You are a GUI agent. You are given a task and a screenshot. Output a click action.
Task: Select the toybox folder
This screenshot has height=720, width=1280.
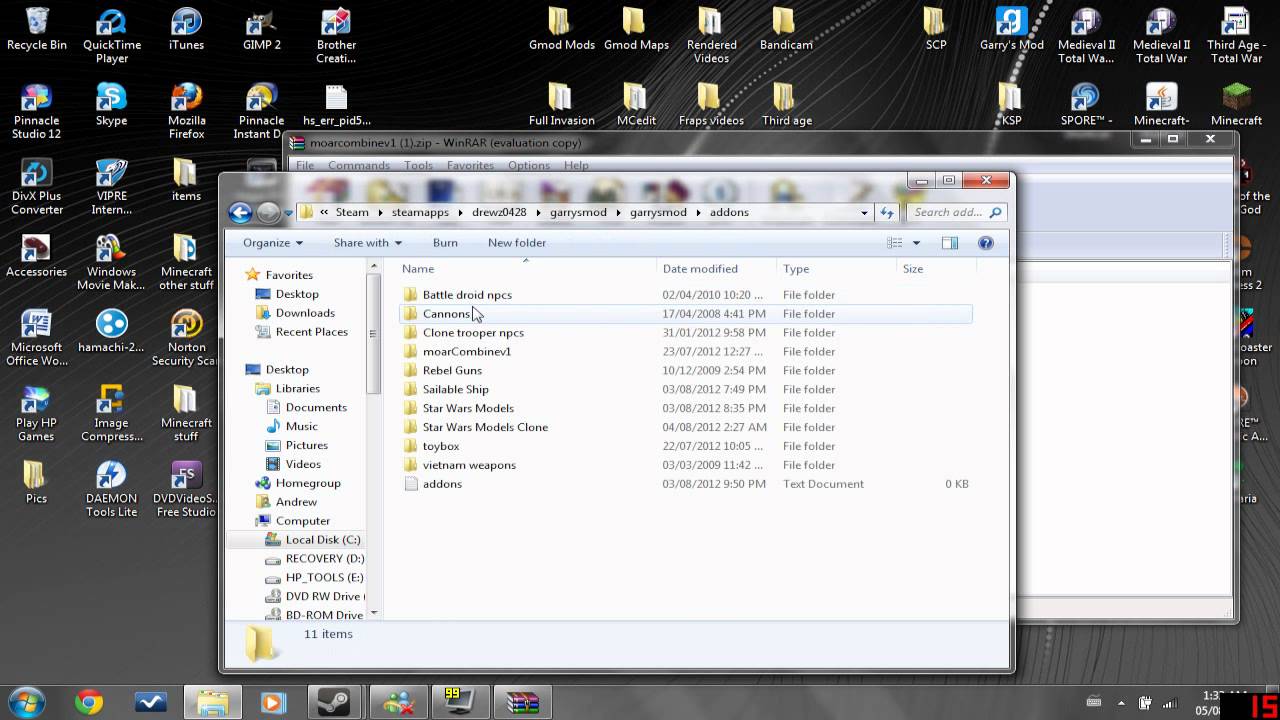(441, 447)
